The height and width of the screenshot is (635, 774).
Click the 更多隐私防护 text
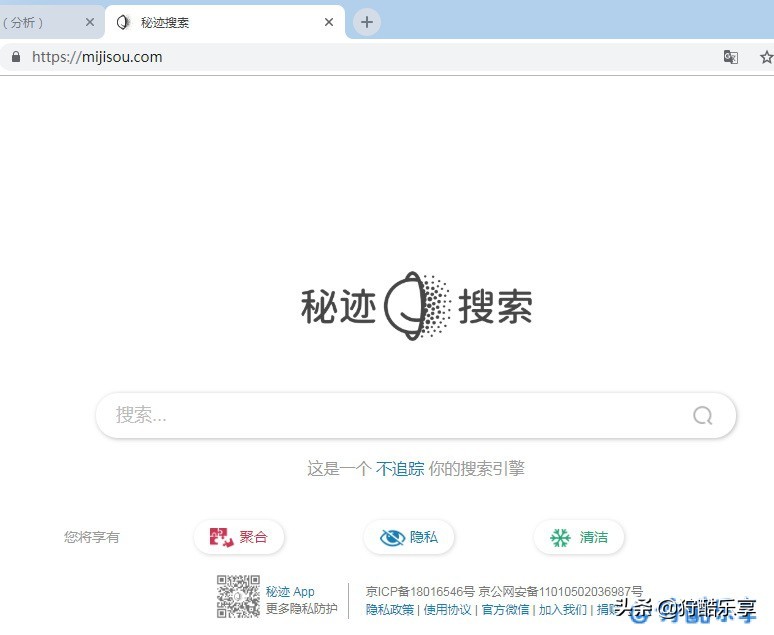(302, 608)
